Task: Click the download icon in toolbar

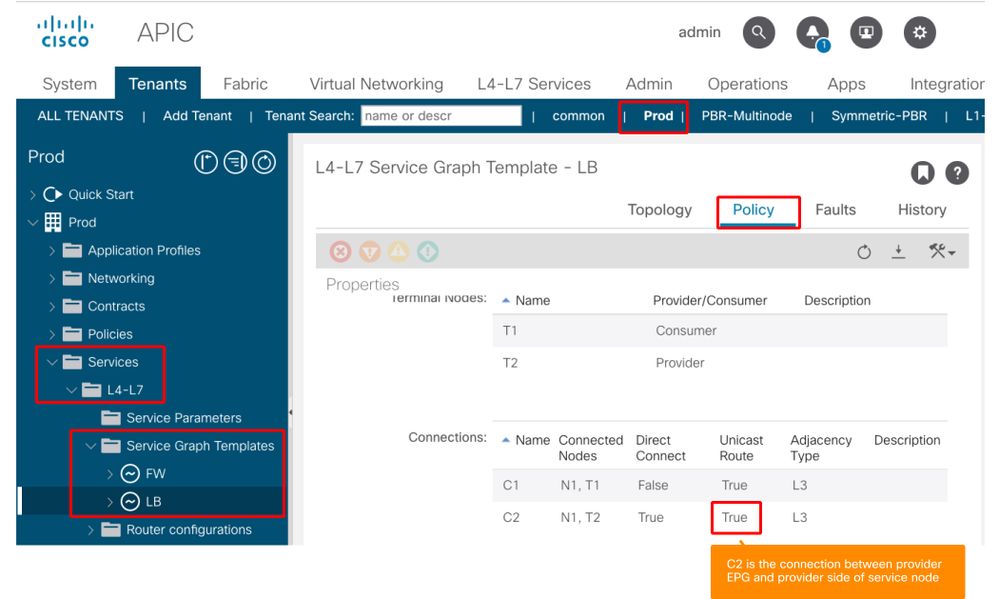Action: (898, 252)
